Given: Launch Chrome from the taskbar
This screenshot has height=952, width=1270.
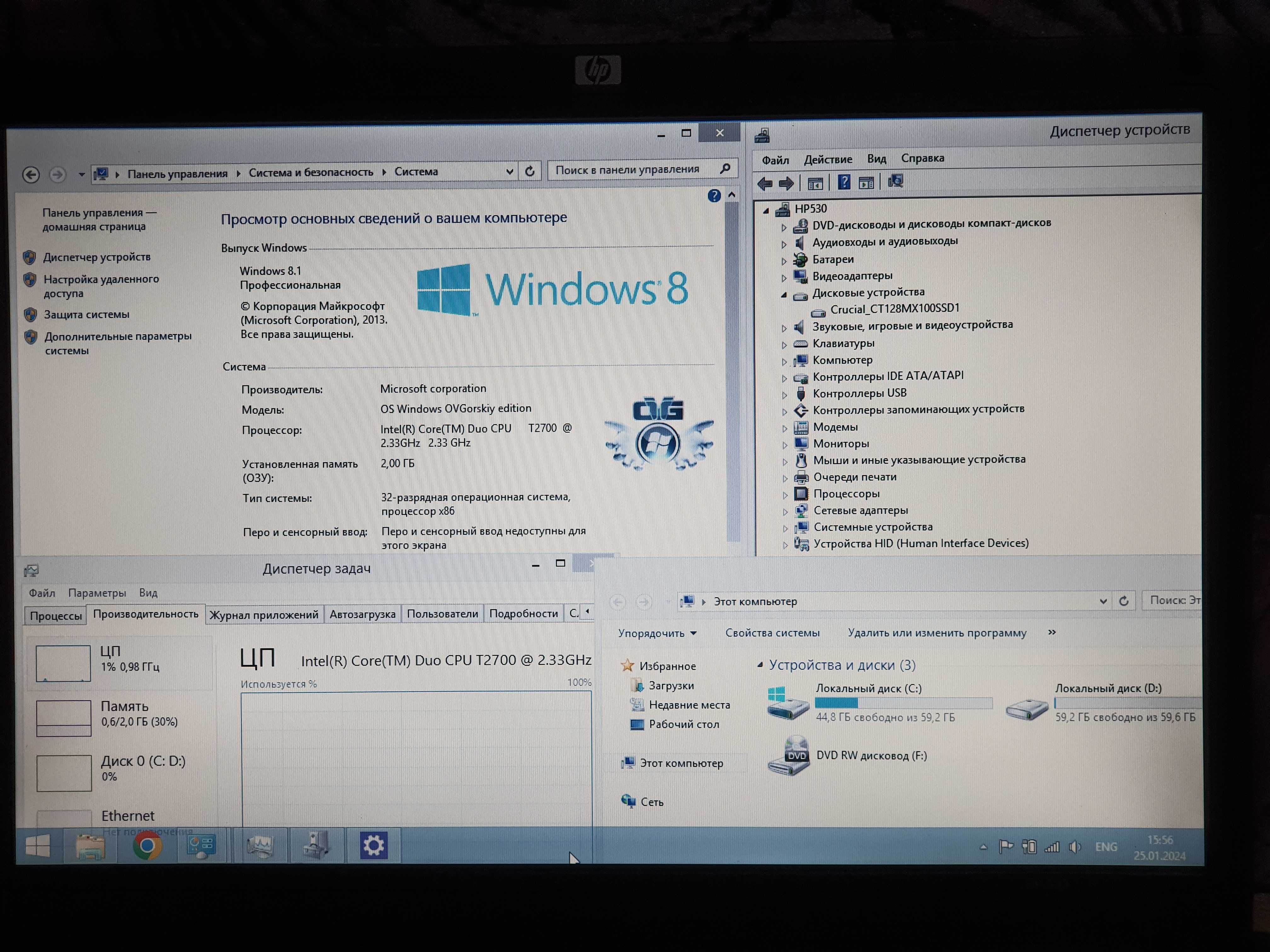Looking at the screenshot, I should 147,846.
